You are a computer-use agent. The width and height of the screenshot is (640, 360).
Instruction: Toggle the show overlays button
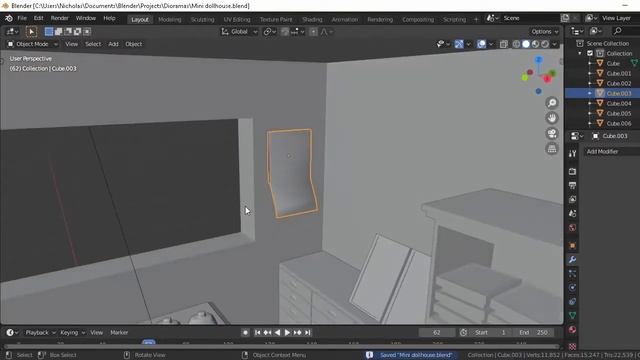(482, 44)
